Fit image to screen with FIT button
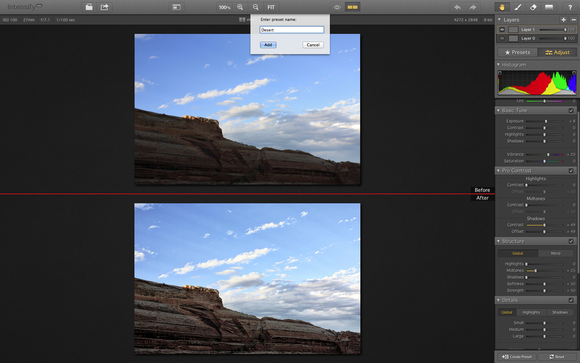 click(271, 7)
